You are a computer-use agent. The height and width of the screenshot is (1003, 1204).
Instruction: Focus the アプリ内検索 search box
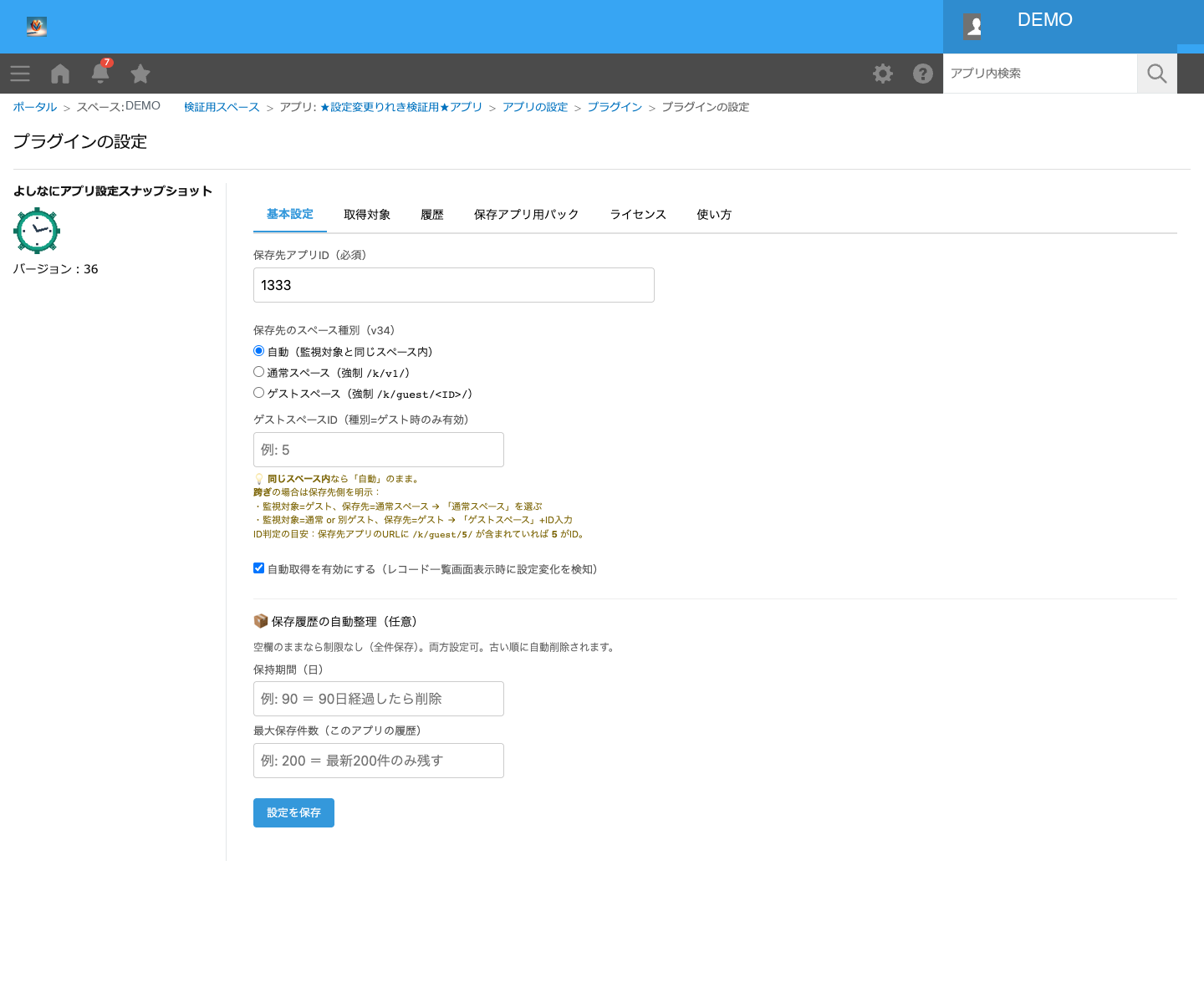(1040, 74)
